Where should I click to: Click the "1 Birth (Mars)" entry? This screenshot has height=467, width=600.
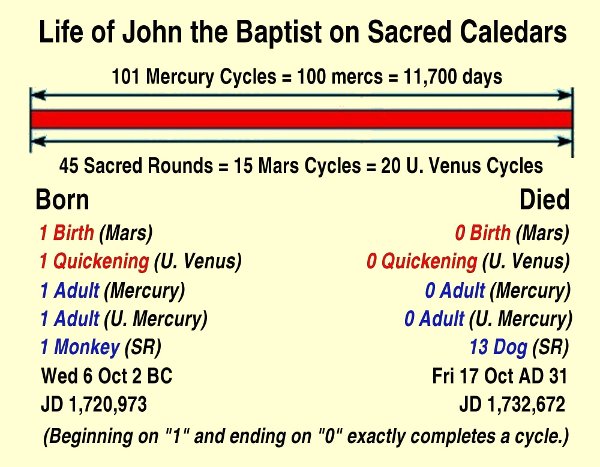95,235
